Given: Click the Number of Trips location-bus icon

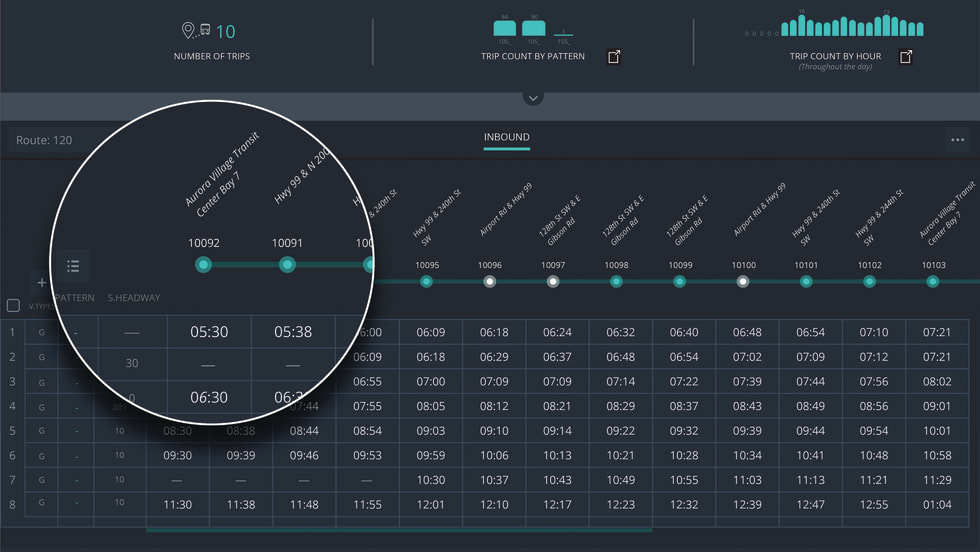Looking at the screenshot, I should [x=197, y=32].
